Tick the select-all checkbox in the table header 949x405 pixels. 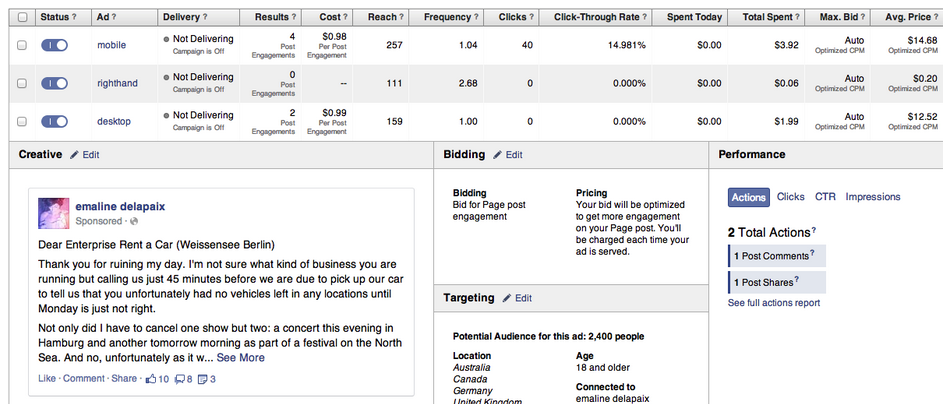22,17
